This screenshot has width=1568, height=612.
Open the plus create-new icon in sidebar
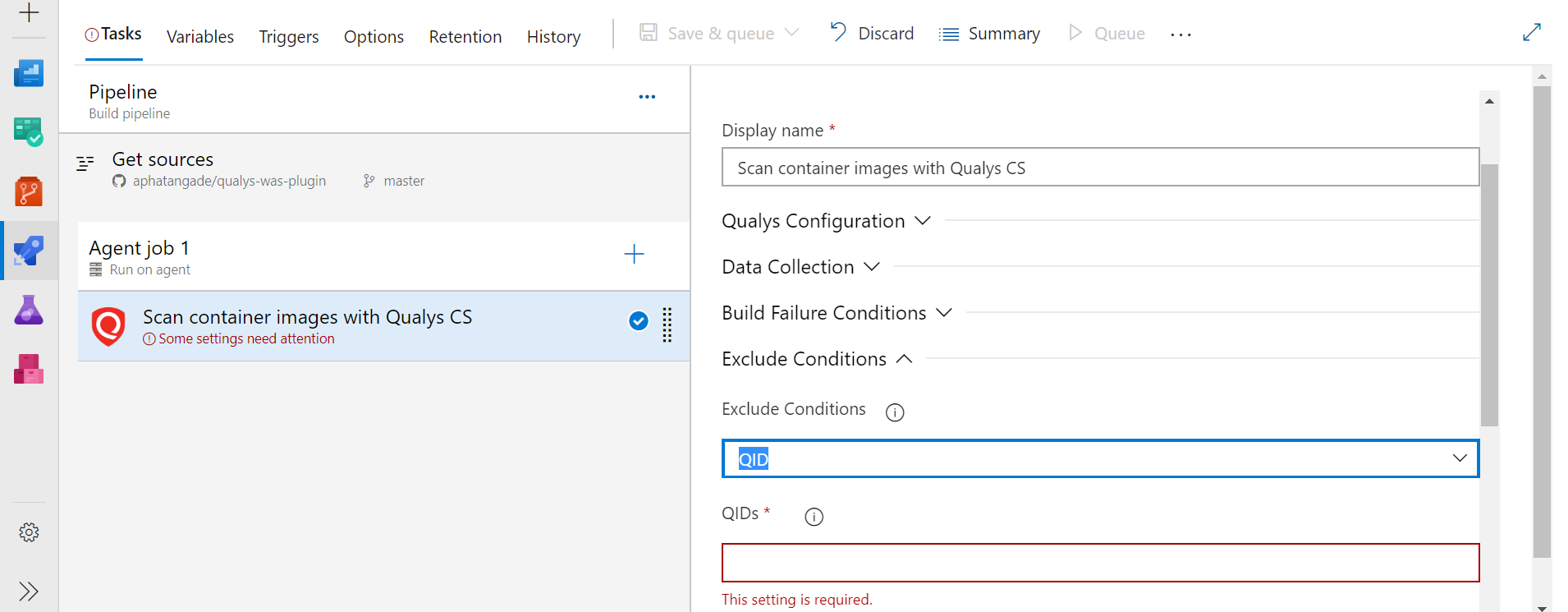point(29,12)
